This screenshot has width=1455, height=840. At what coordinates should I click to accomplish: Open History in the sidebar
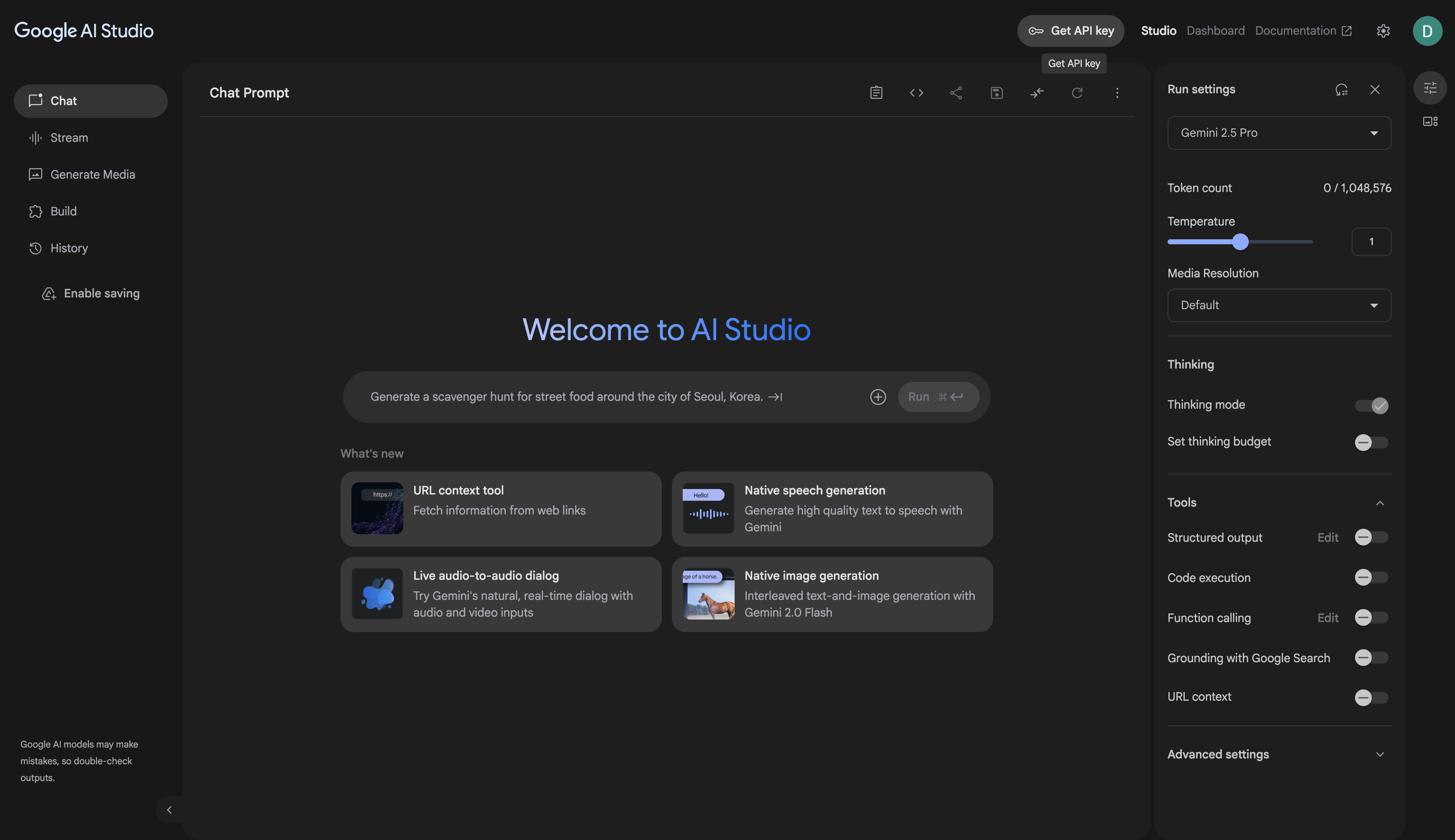pos(91,248)
